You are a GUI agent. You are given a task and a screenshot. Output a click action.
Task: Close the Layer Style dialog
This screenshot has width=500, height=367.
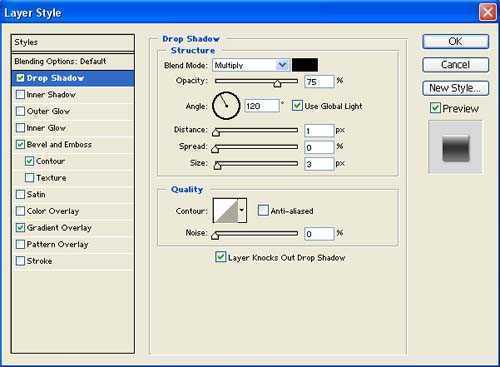click(487, 13)
